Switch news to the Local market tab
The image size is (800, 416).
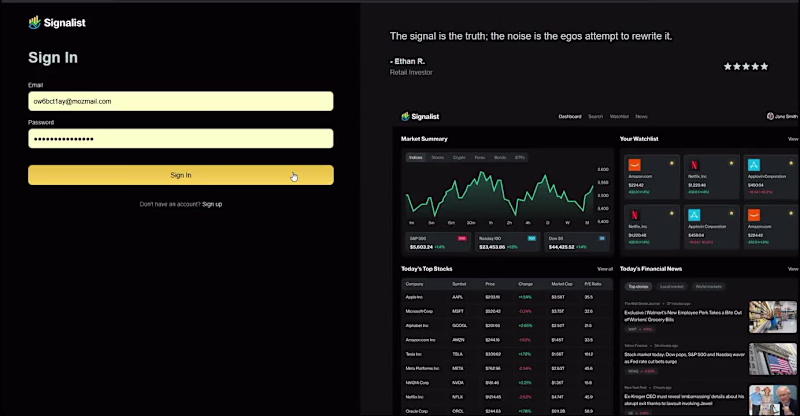pyautogui.click(x=671, y=286)
